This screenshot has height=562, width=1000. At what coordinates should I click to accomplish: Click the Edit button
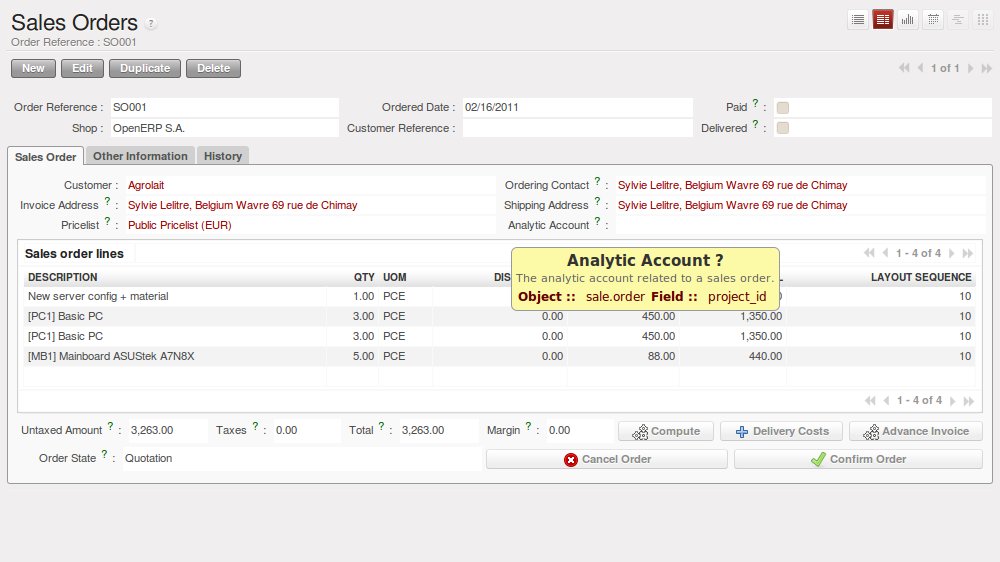coord(82,68)
